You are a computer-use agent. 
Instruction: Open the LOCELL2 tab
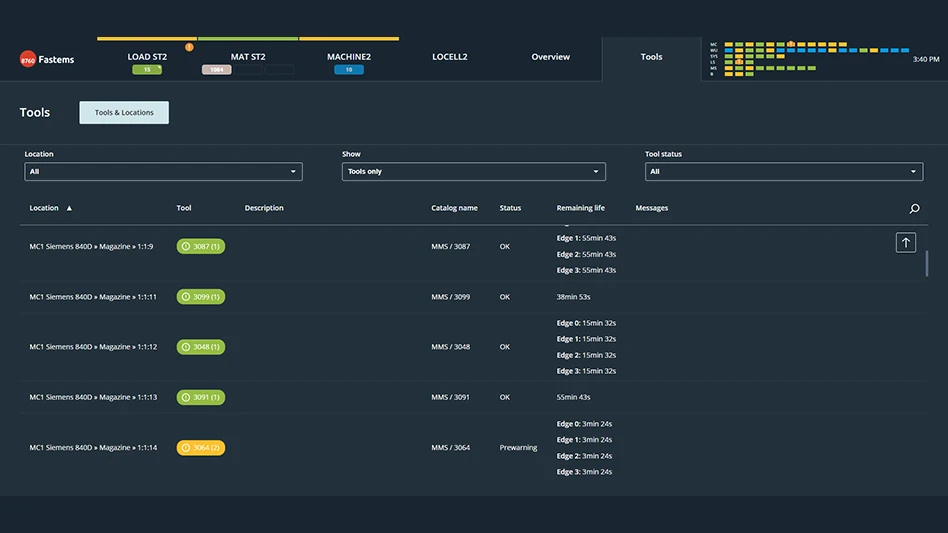449,57
